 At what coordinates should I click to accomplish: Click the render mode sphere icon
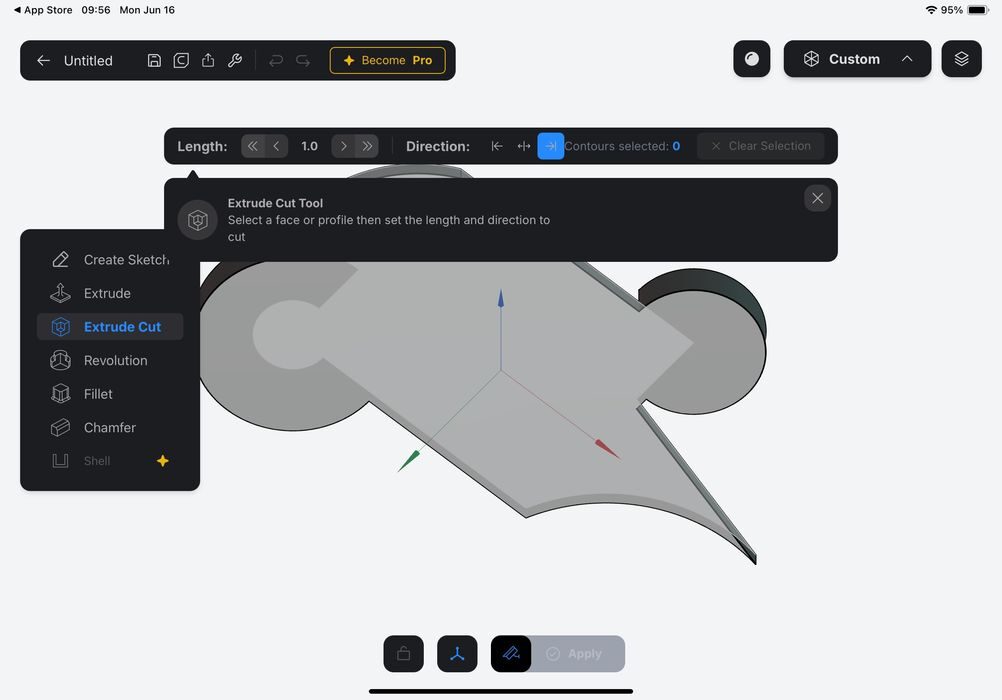click(x=752, y=59)
